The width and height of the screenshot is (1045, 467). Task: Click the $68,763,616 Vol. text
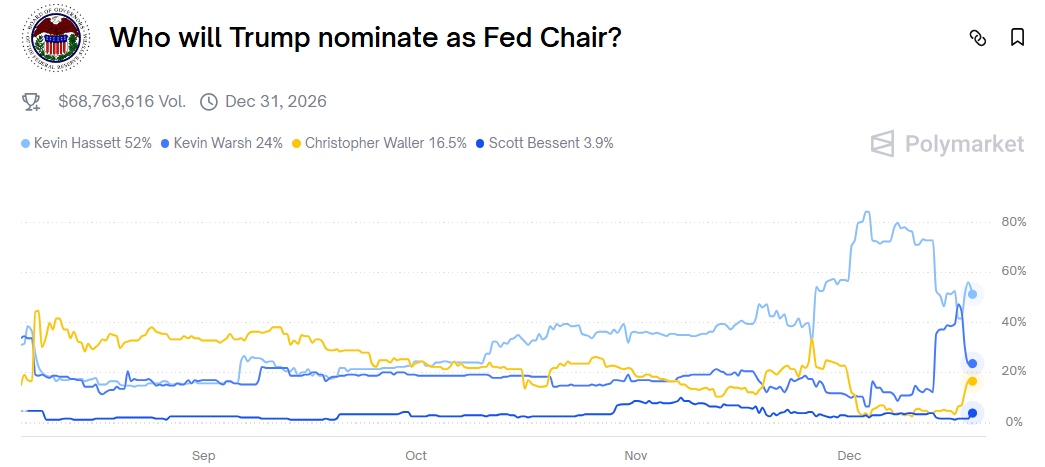pos(122,101)
